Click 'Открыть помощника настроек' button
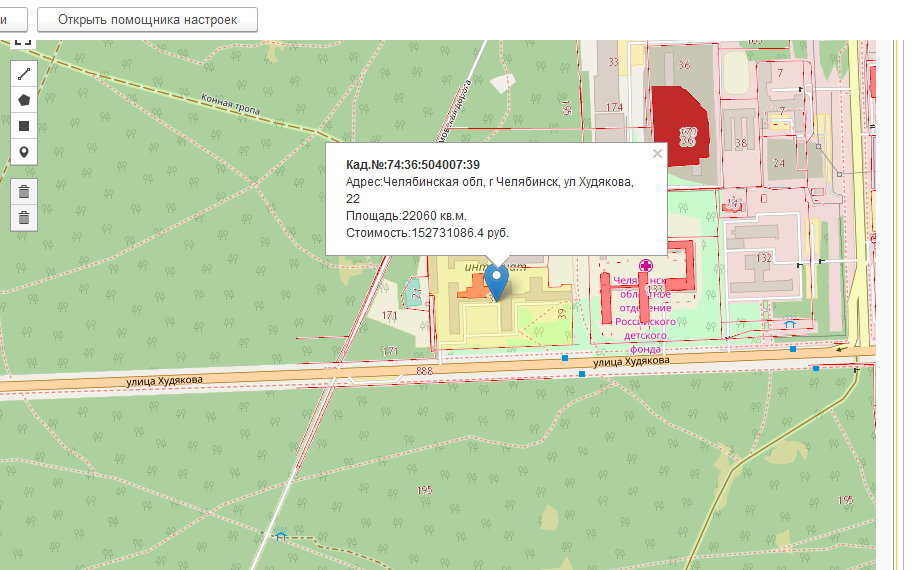 click(147, 20)
